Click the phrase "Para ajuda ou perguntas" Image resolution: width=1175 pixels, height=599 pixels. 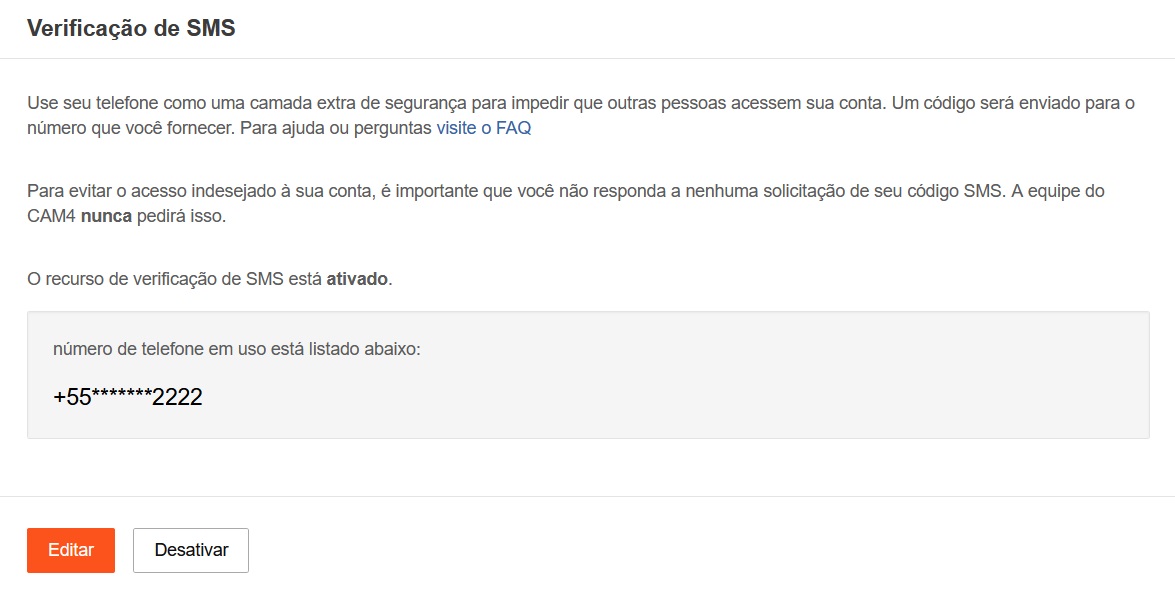335,128
